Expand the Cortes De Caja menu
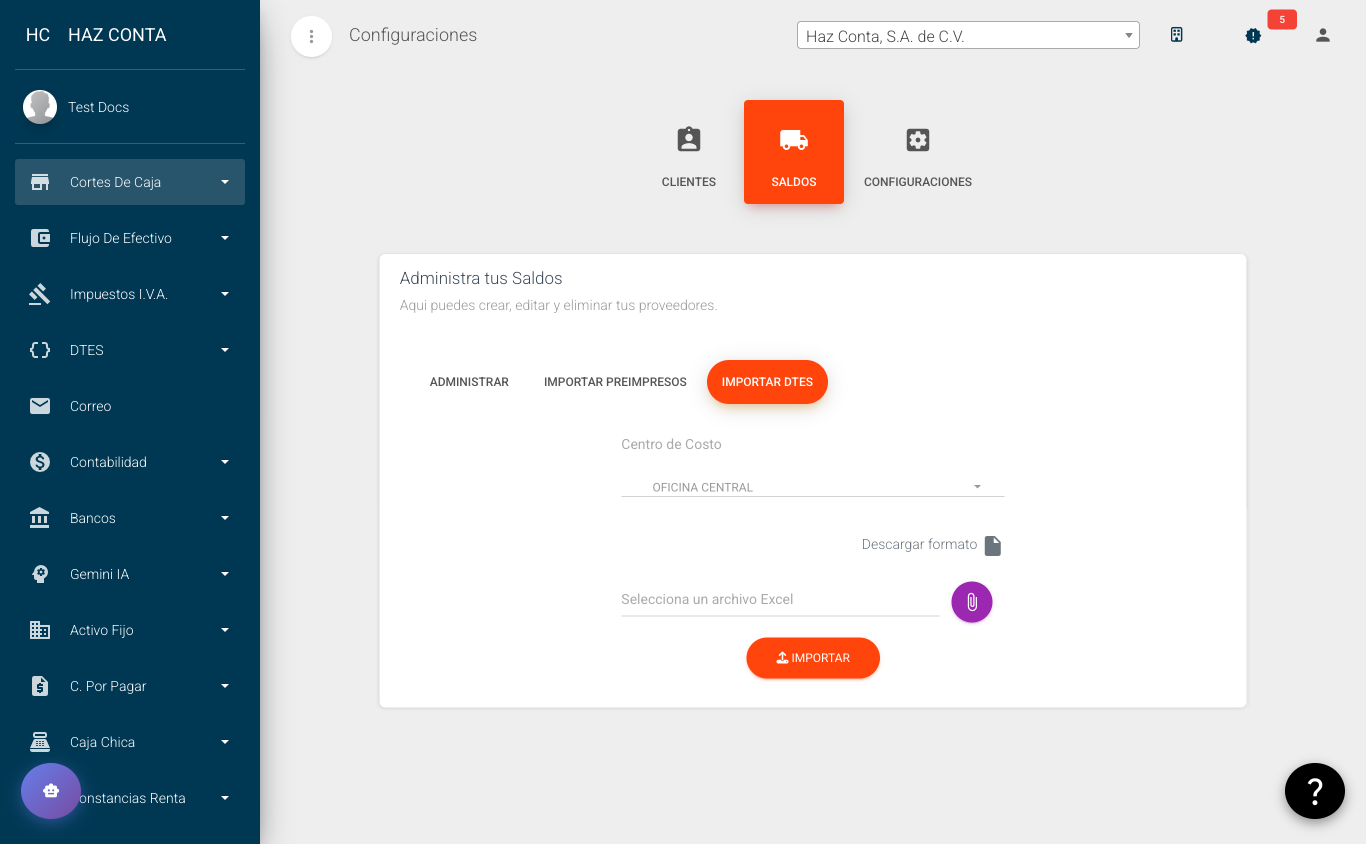The width and height of the screenshot is (1366, 844). click(130, 182)
